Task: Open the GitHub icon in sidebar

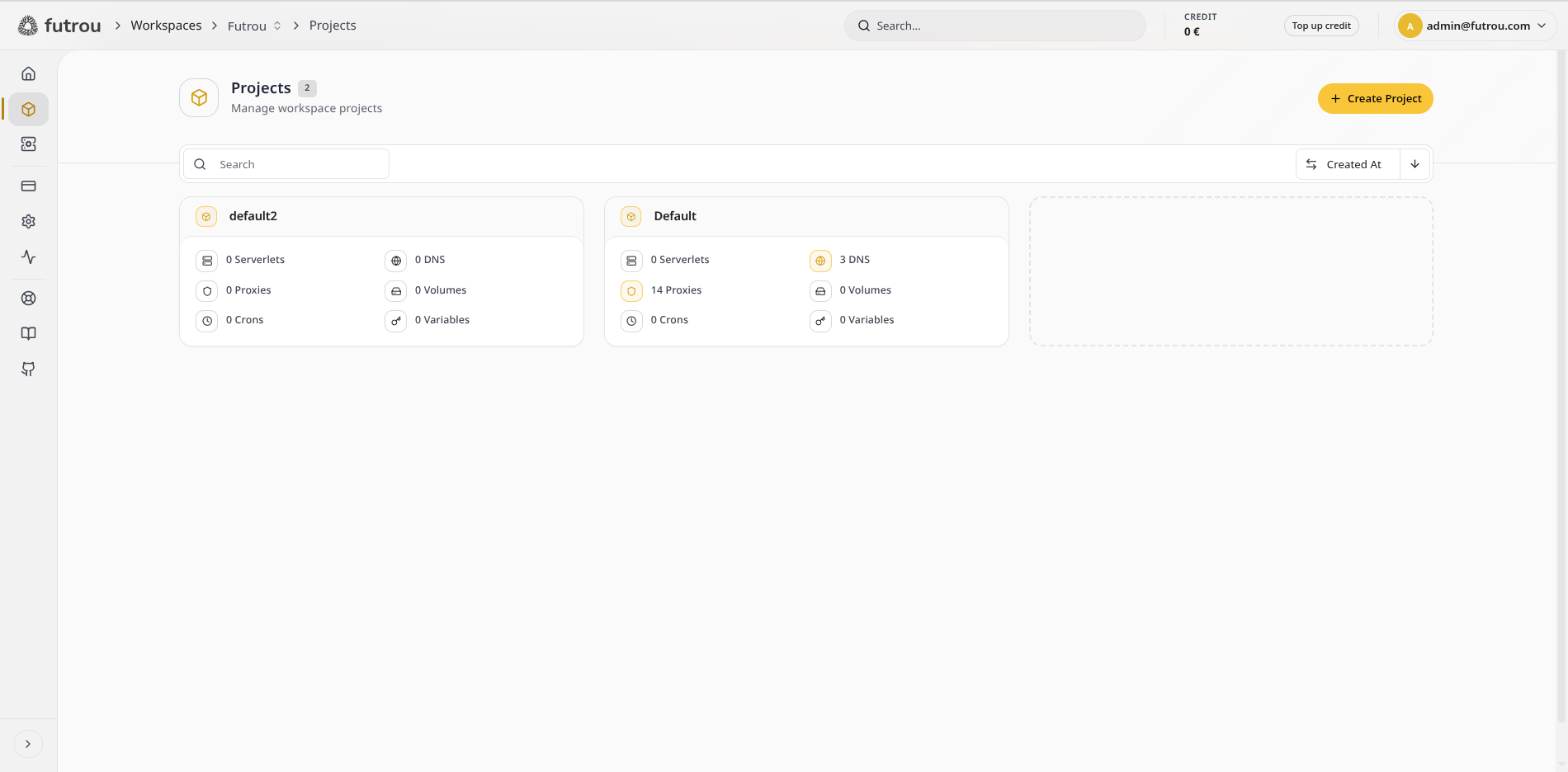Action: point(28,369)
